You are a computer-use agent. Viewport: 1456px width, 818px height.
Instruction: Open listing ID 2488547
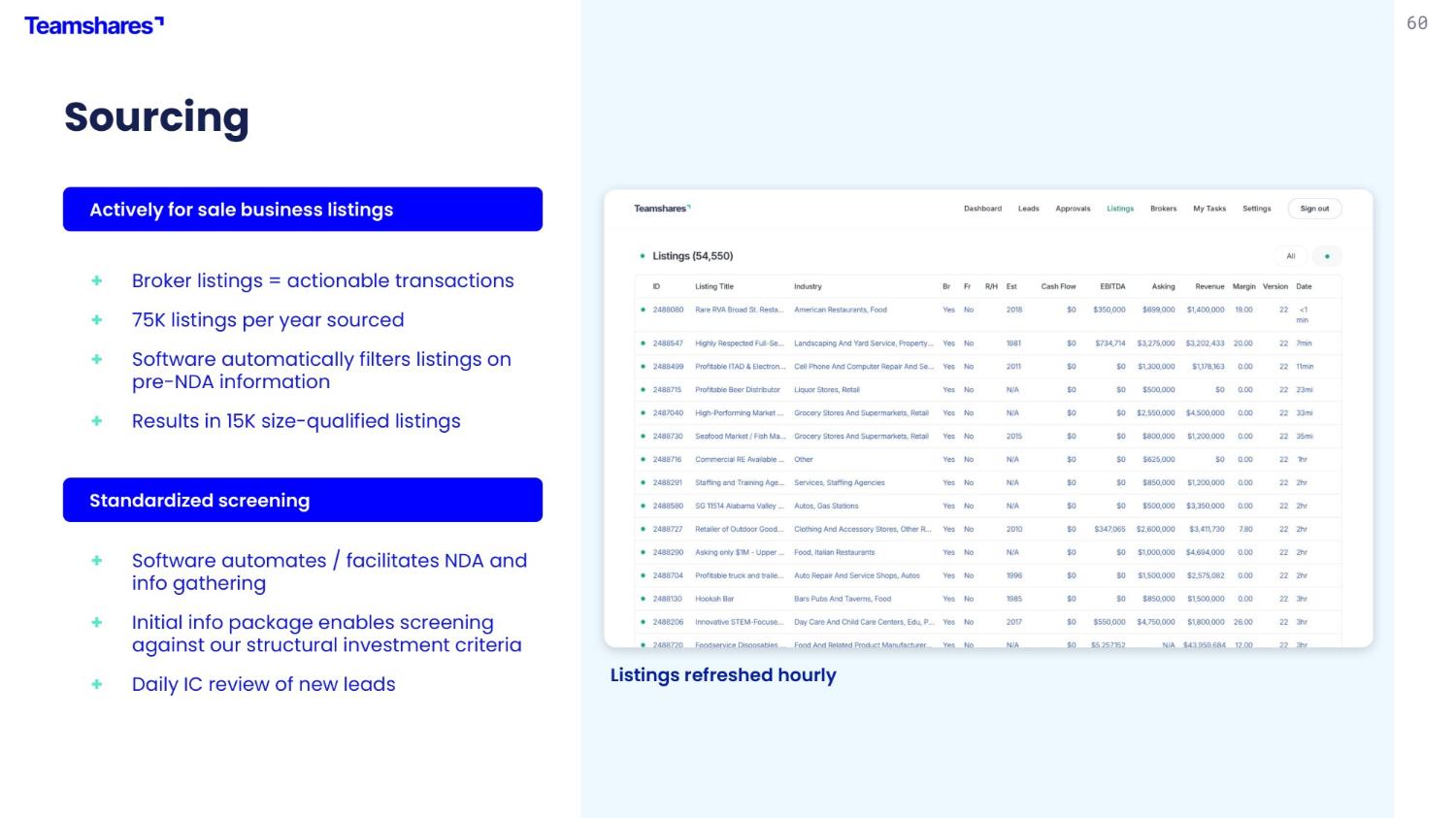tap(668, 344)
